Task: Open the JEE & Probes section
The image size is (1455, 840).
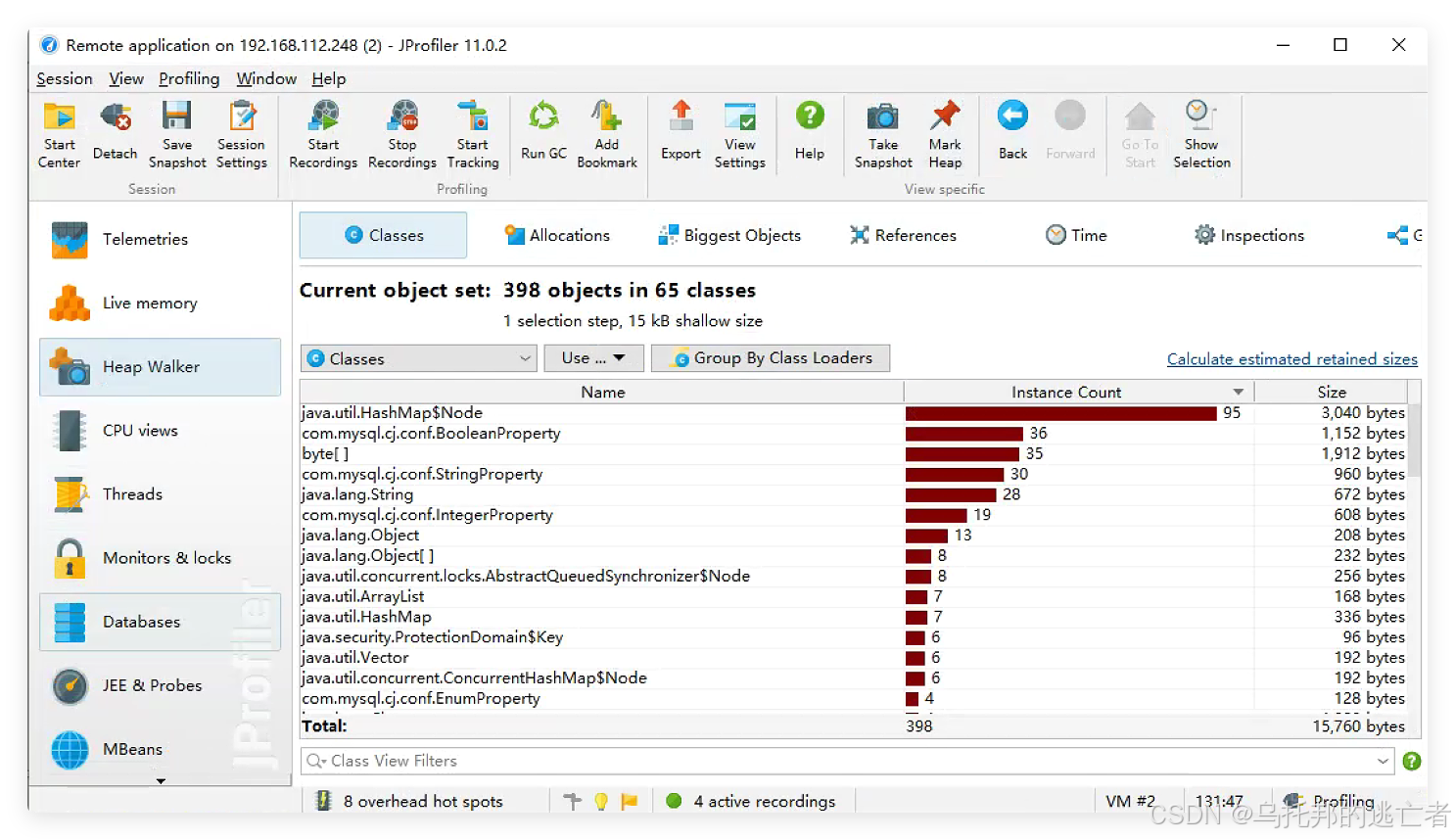Action: [x=160, y=685]
